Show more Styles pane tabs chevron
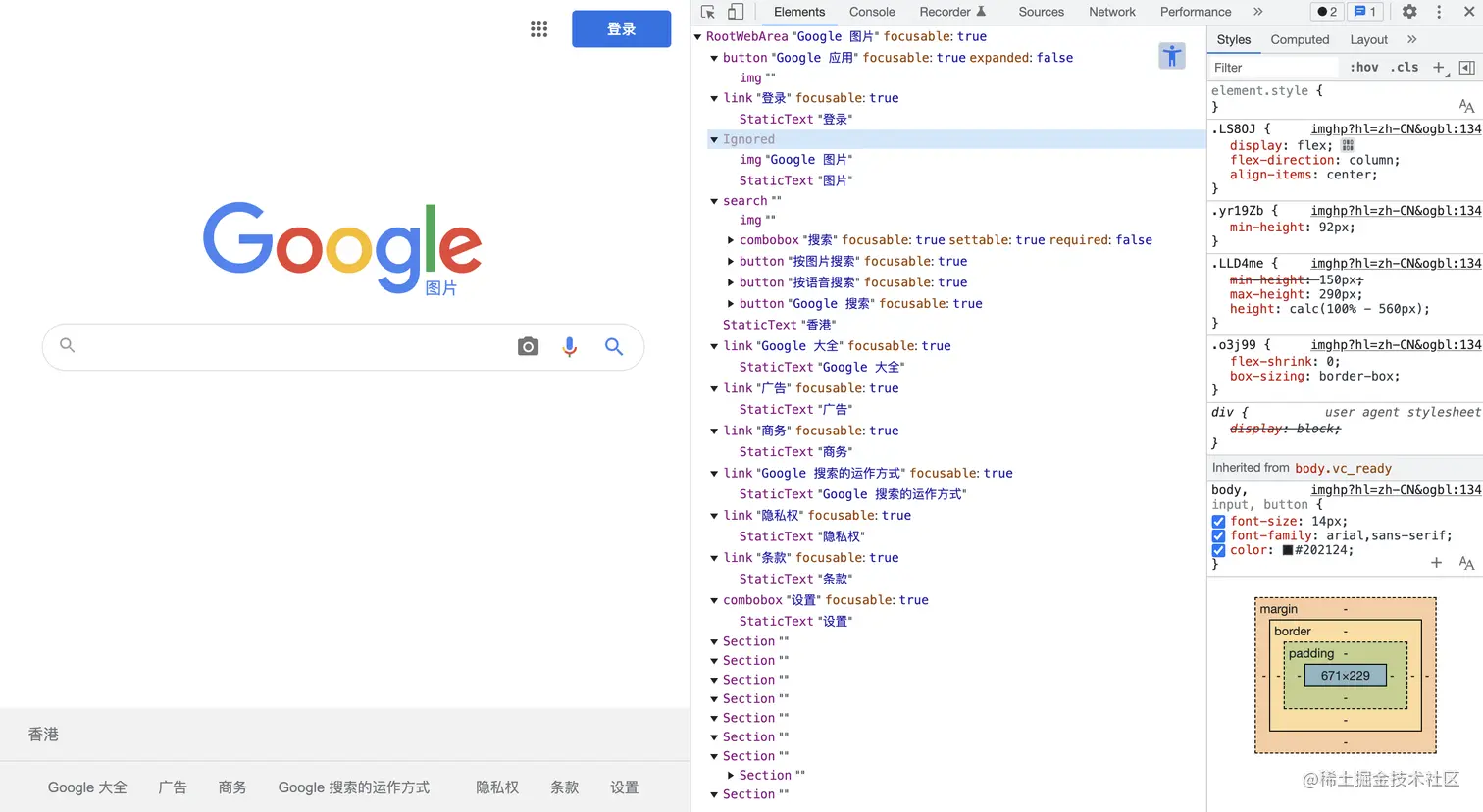The width and height of the screenshot is (1483, 812). coord(1412,40)
